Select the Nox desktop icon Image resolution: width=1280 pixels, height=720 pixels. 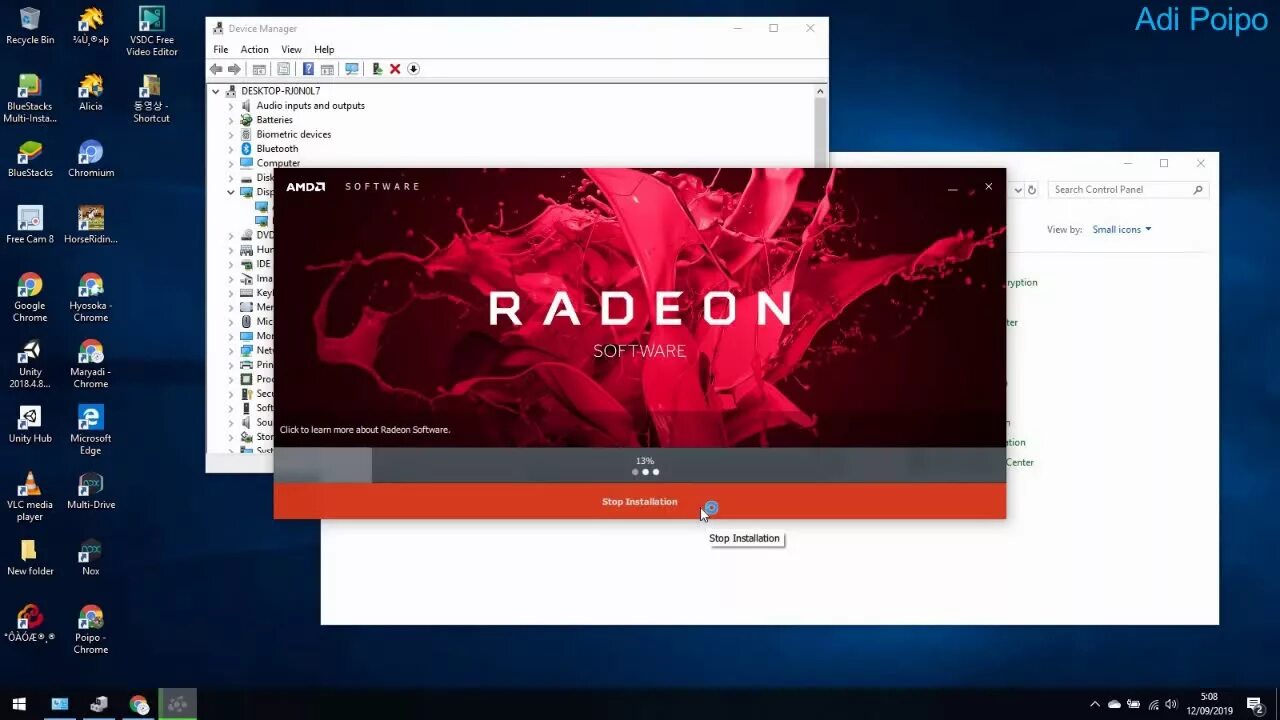(x=91, y=557)
